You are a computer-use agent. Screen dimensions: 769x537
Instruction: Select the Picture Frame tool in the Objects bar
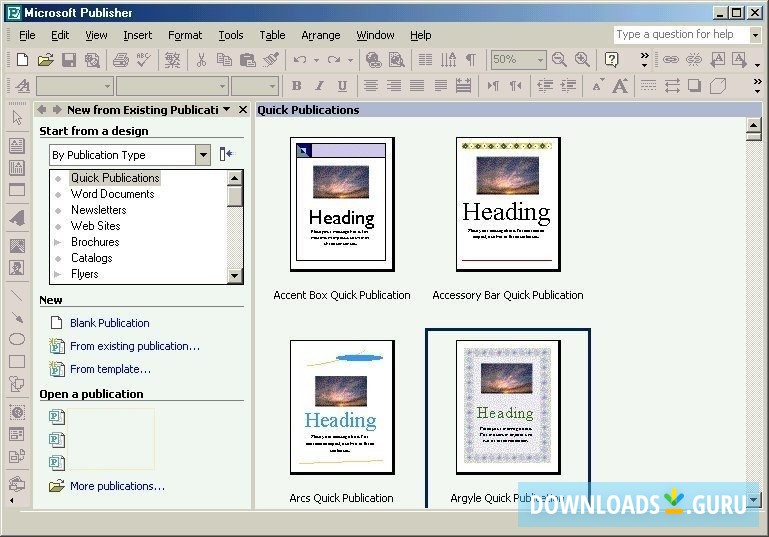click(x=17, y=246)
